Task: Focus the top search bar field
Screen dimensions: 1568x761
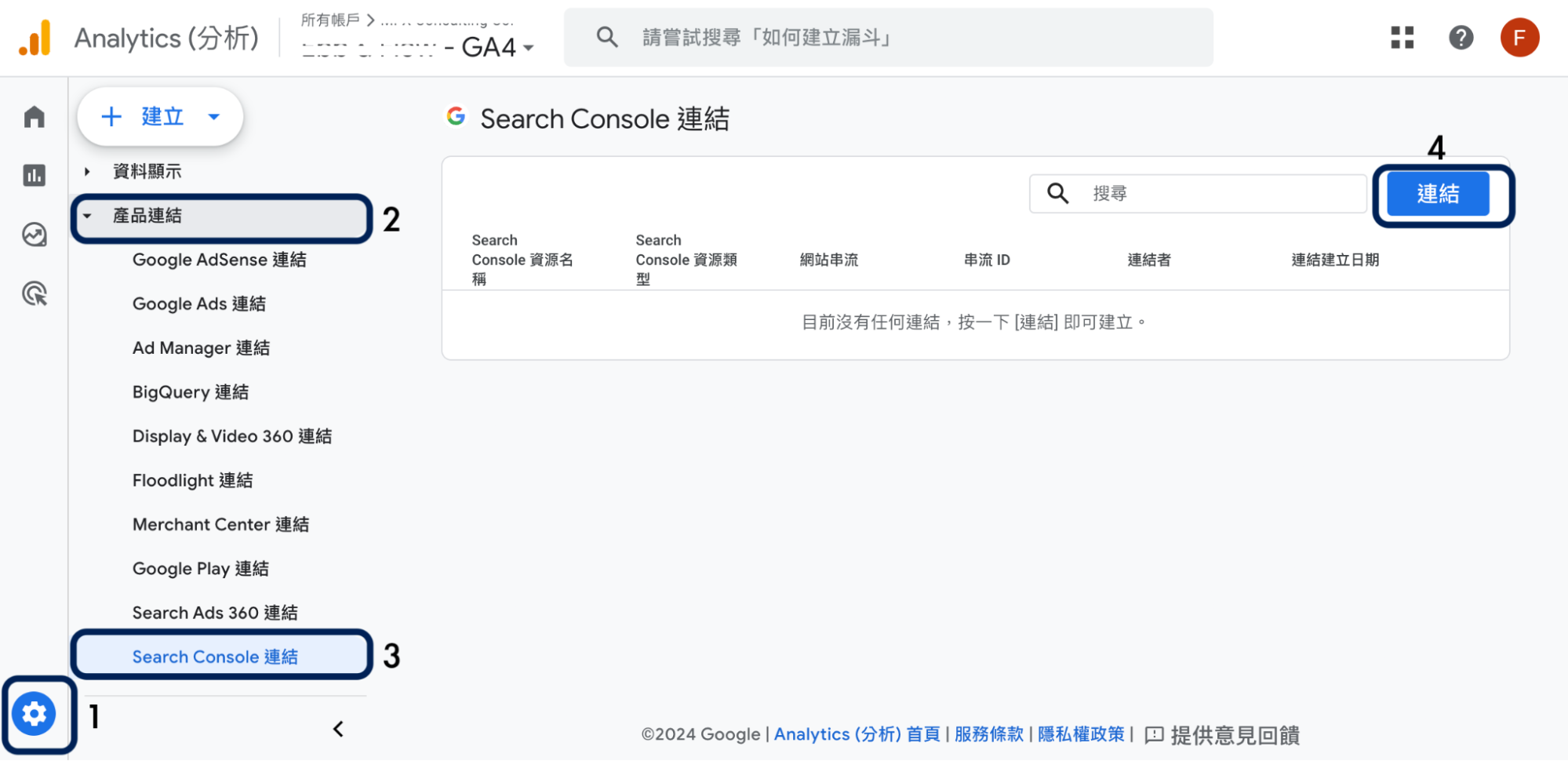Action: [x=889, y=37]
